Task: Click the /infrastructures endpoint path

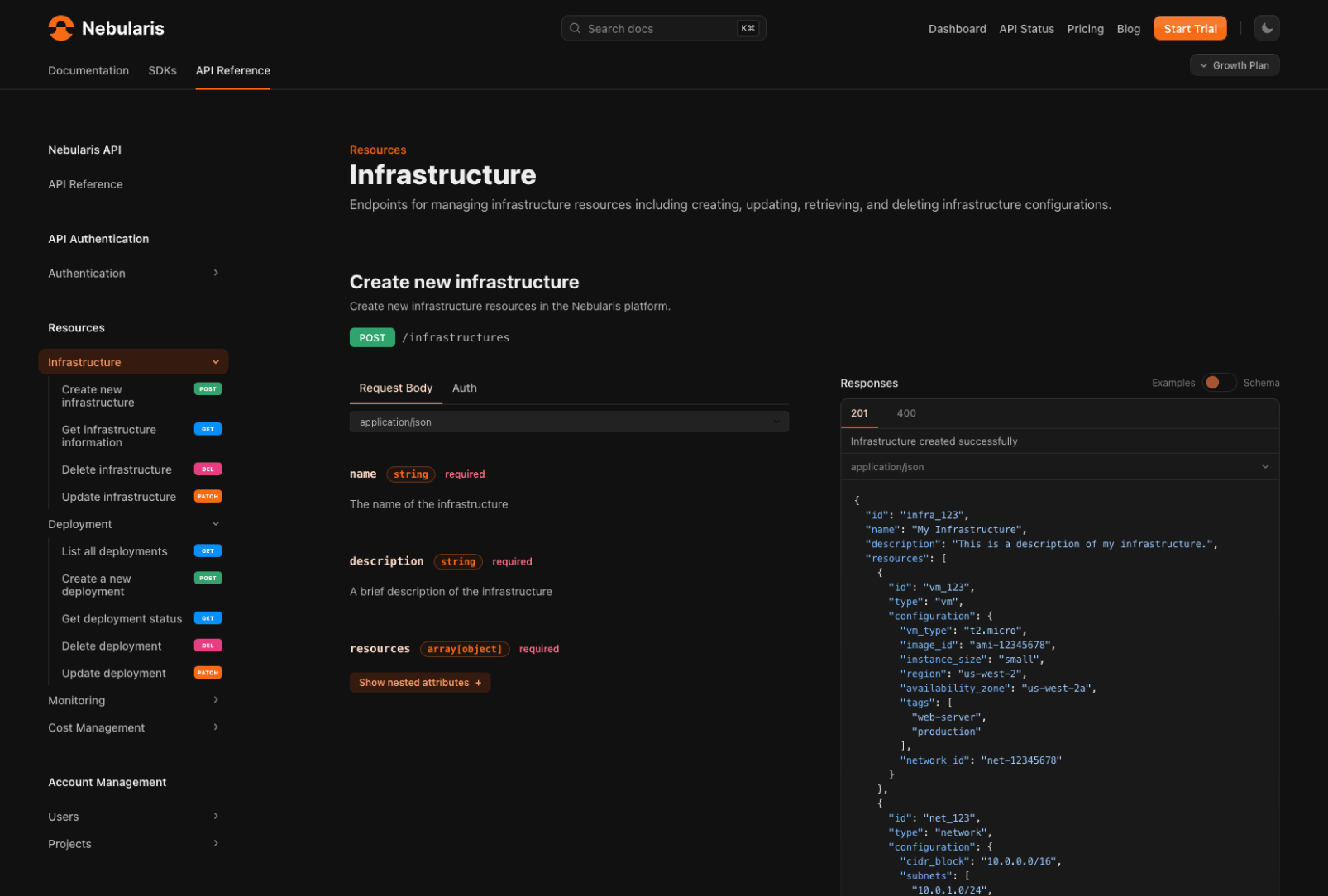Action: pyautogui.click(x=456, y=337)
